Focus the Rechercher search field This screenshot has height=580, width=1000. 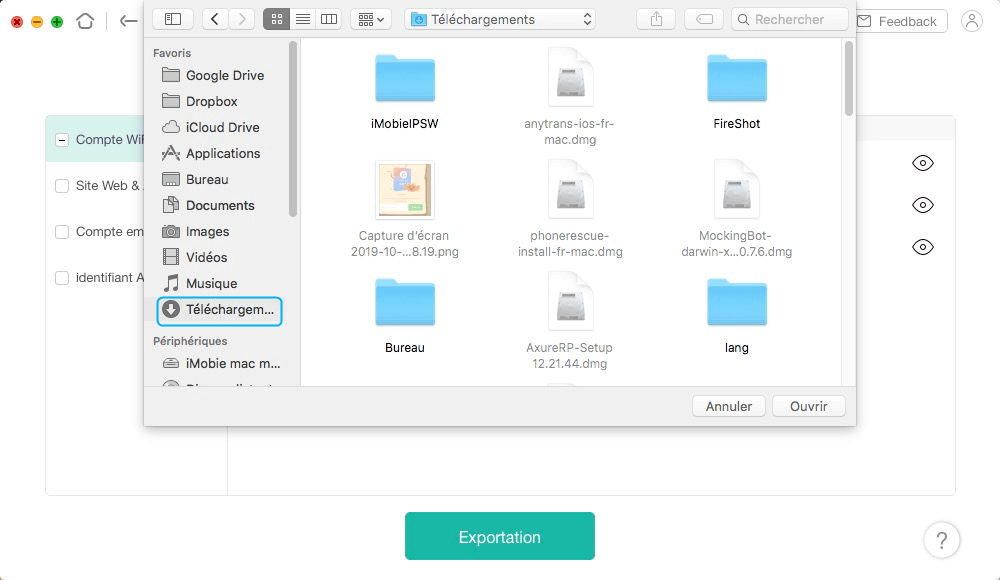(790, 19)
